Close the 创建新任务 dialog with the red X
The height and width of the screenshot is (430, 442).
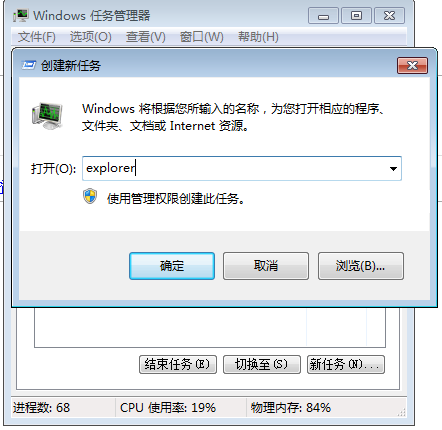(412, 65)
